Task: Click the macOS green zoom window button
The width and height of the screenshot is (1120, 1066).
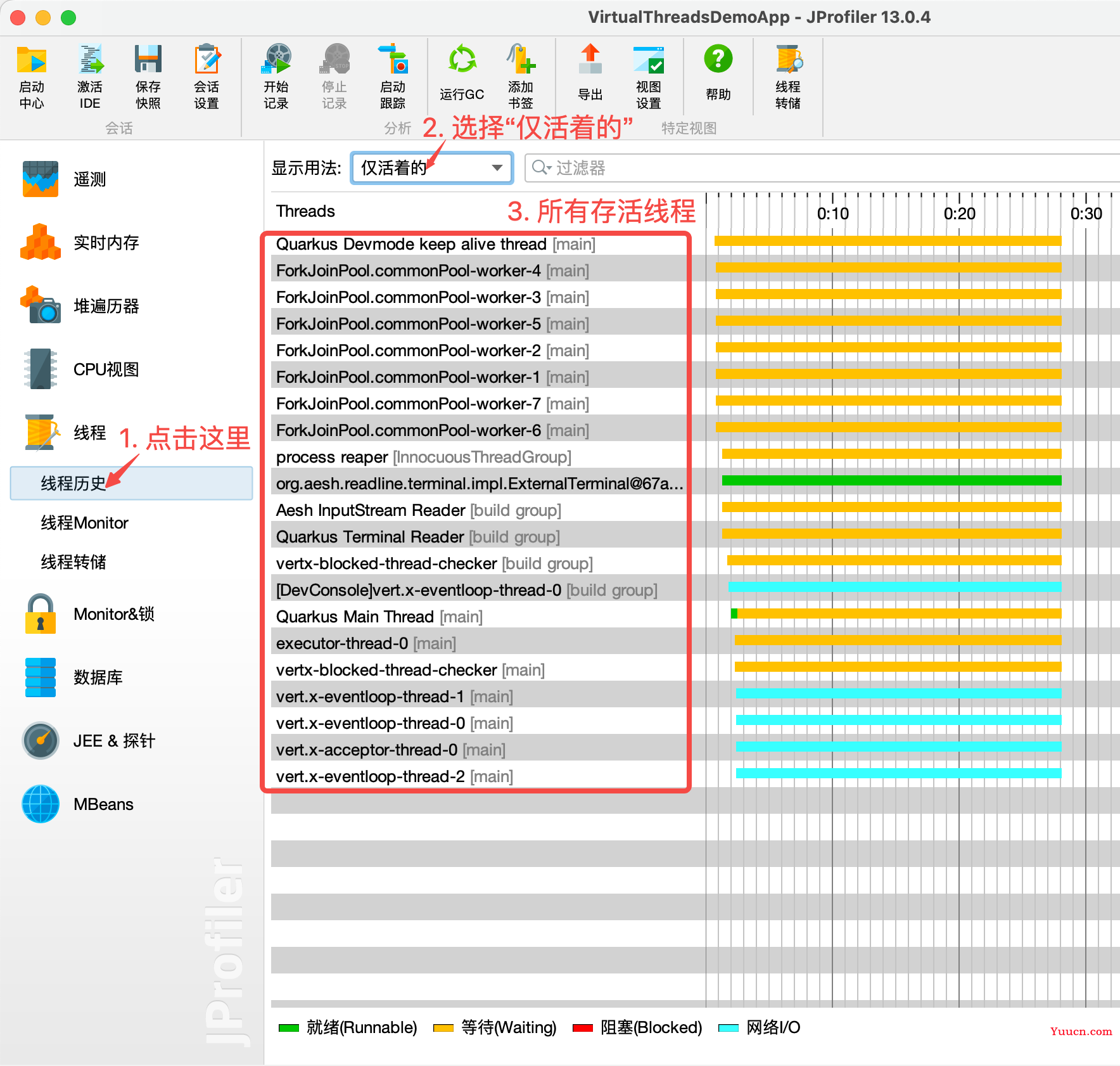Action: [68, 18]
